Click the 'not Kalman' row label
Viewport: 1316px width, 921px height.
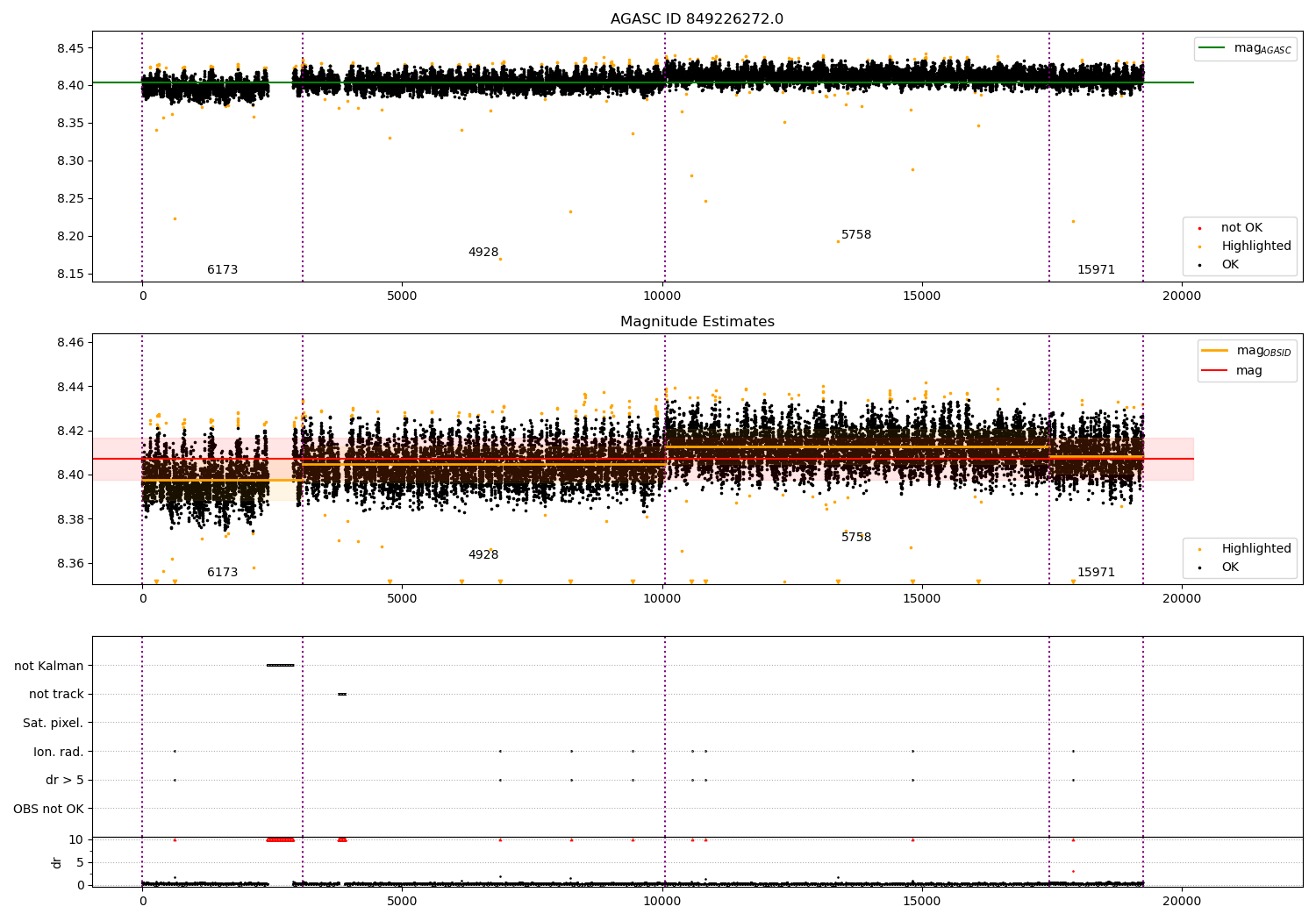pyautogui.click(x=48, y=666)
